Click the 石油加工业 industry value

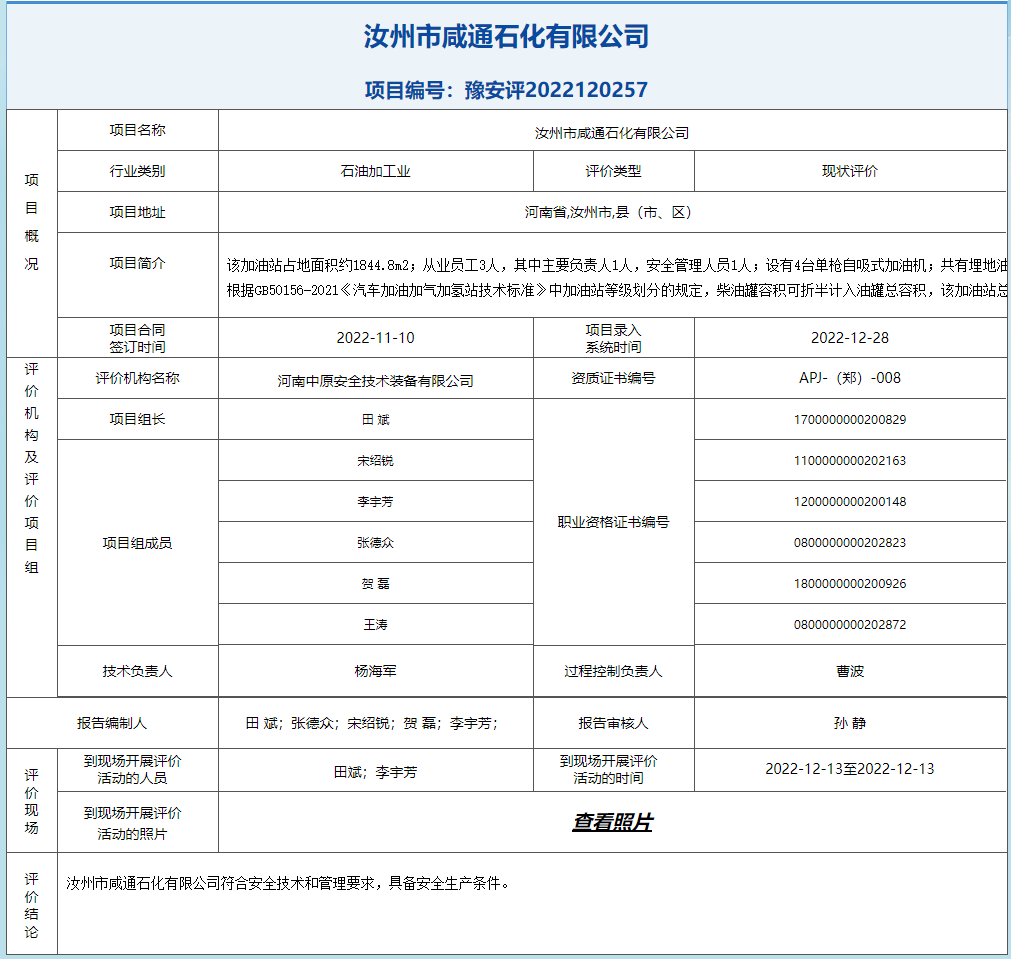(375, 171)
